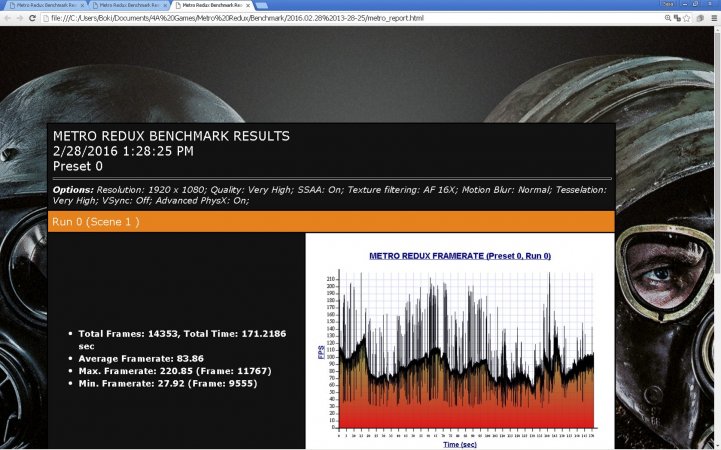The height and width of the screenshot is (450, 721).
Task: Click the Chrome user profile button in title bar
Action: tap(668, 4)
